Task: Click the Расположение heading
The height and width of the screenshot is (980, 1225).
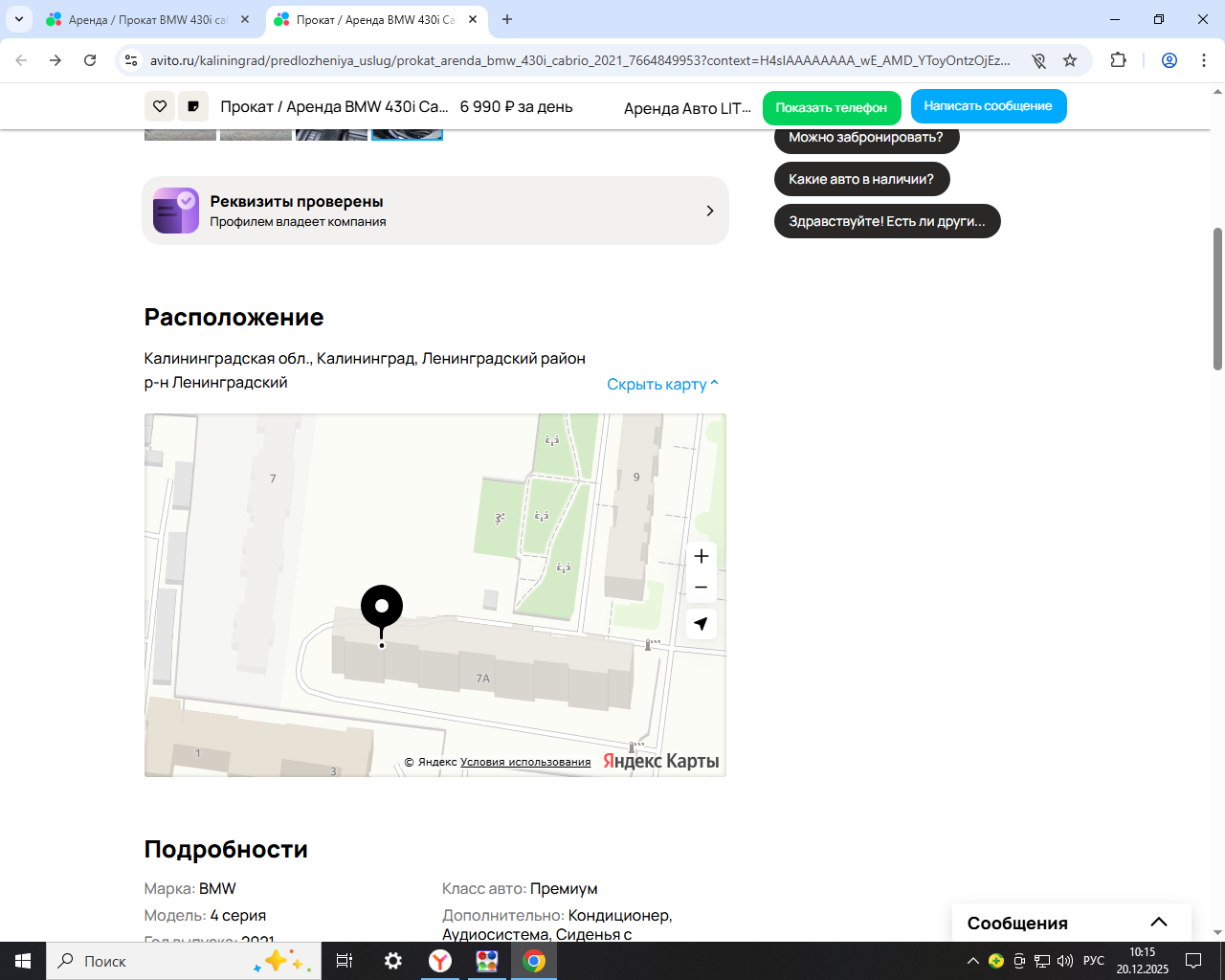Action: point(234,317)
